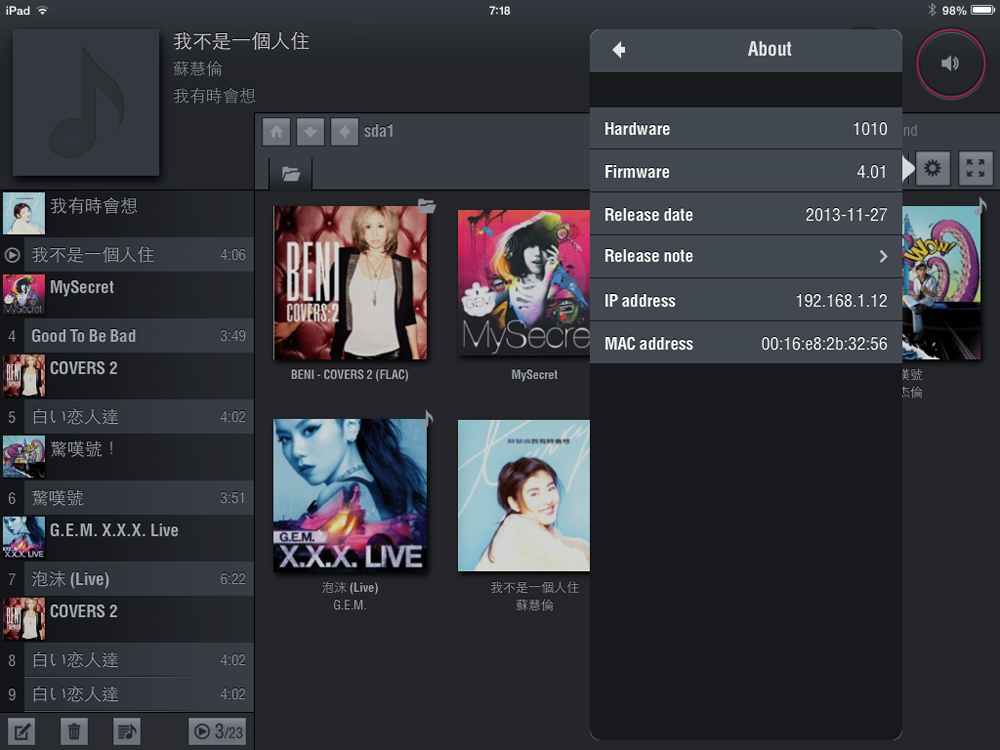Screen dimensions: 1000x750
Task: Click the sda1 path label
Action: click(379, 131)
